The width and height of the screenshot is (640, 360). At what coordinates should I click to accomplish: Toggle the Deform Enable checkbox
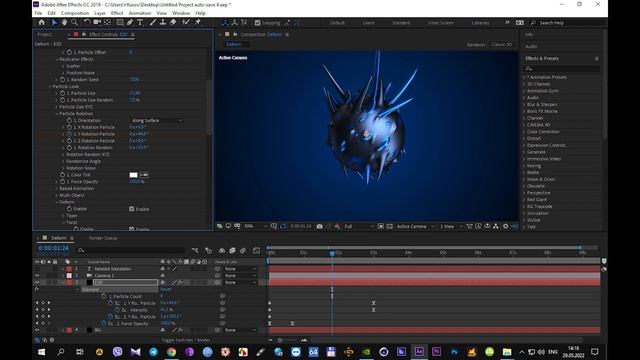131,209
